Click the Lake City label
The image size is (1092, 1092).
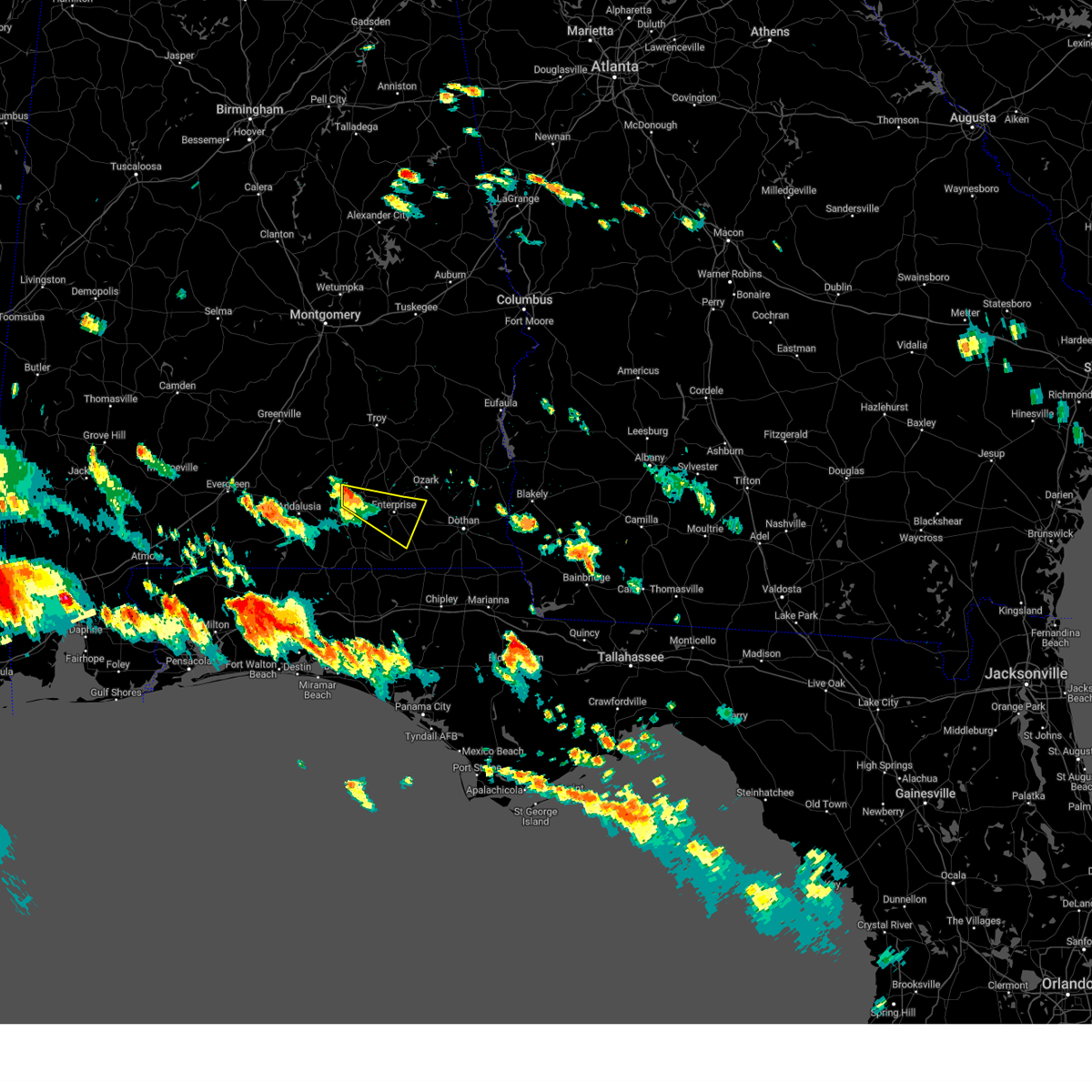click(878, 703)
